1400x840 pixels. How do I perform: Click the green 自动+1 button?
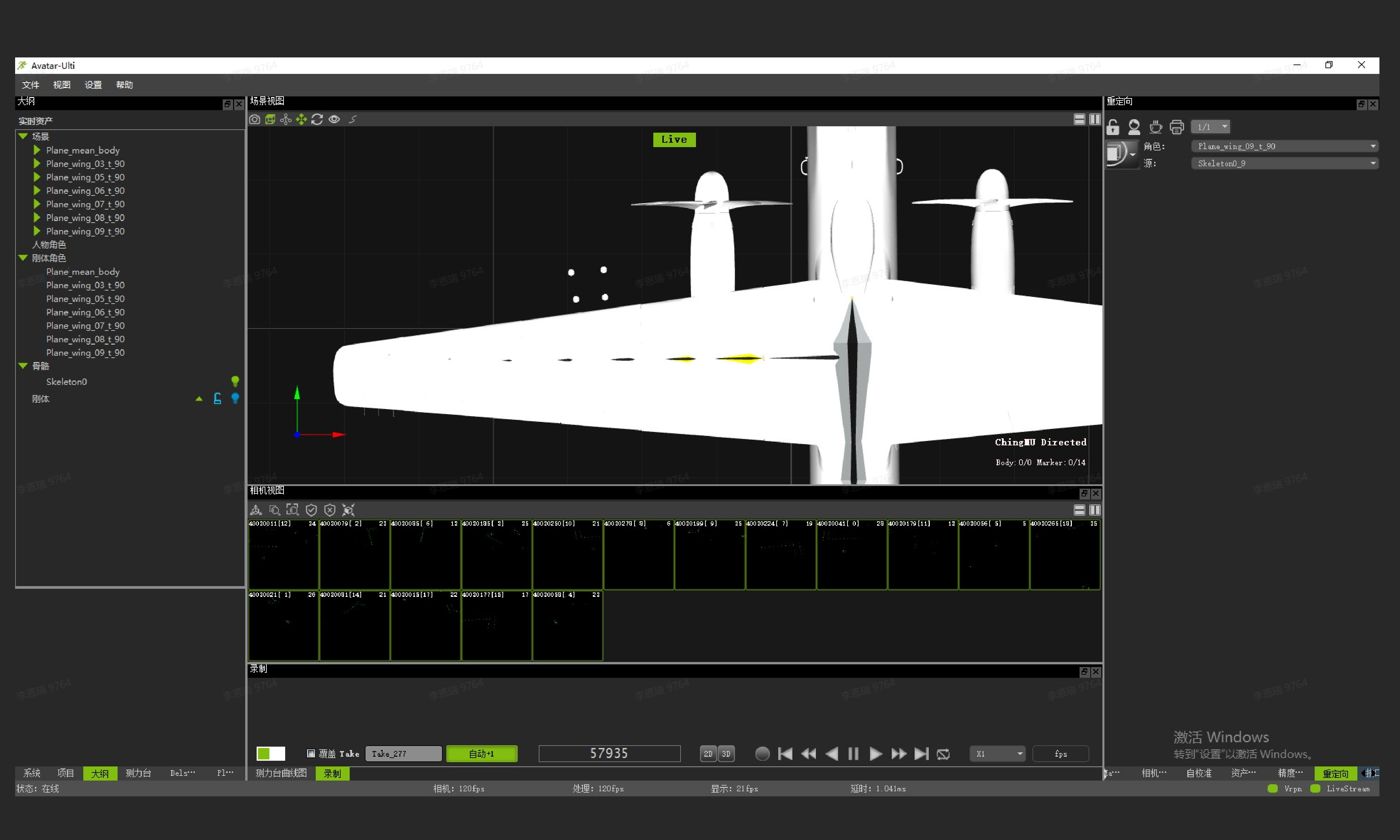481,753
